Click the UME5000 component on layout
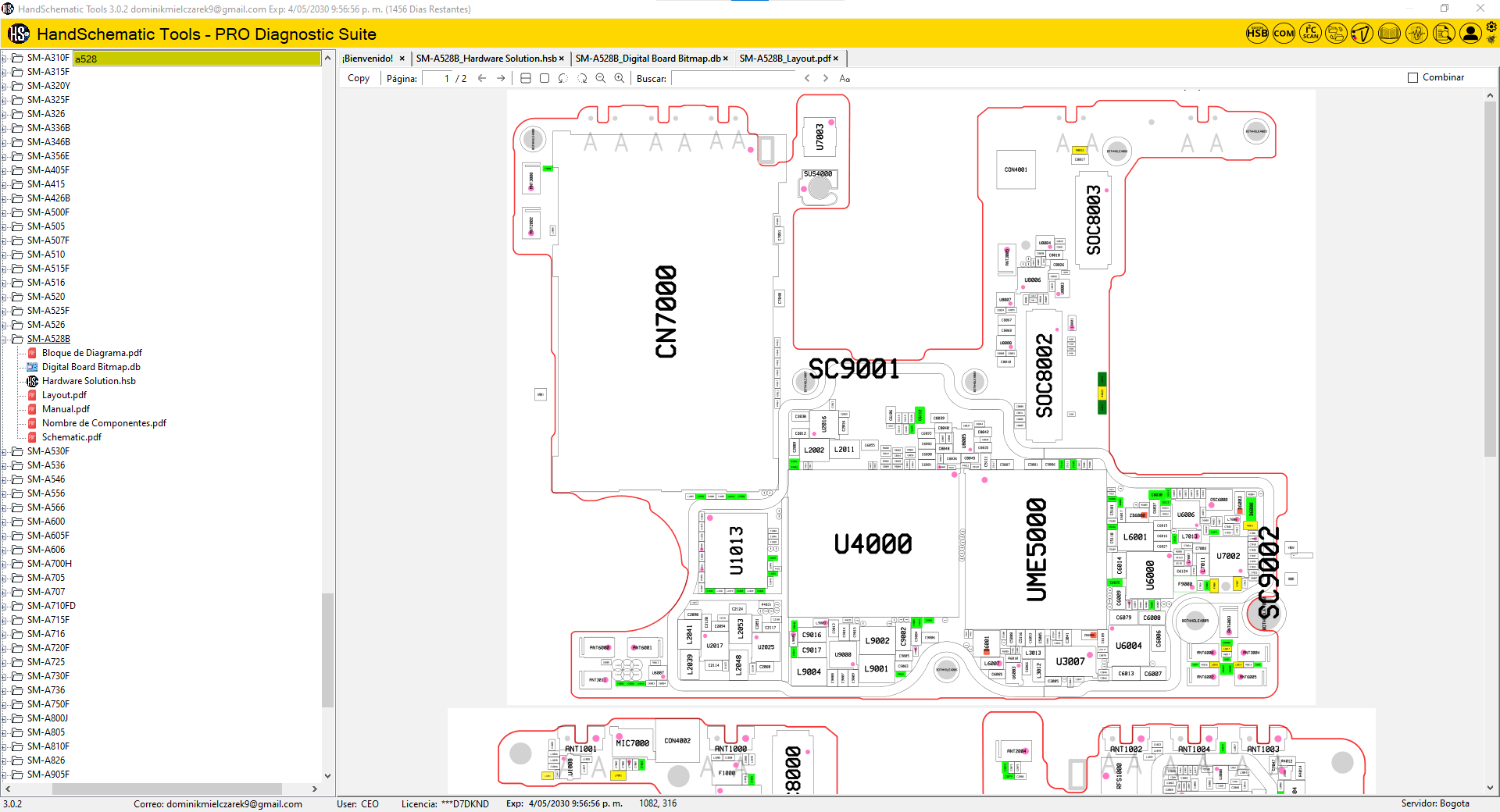Screen dimensions: 1500x812 coord(1036,550)
